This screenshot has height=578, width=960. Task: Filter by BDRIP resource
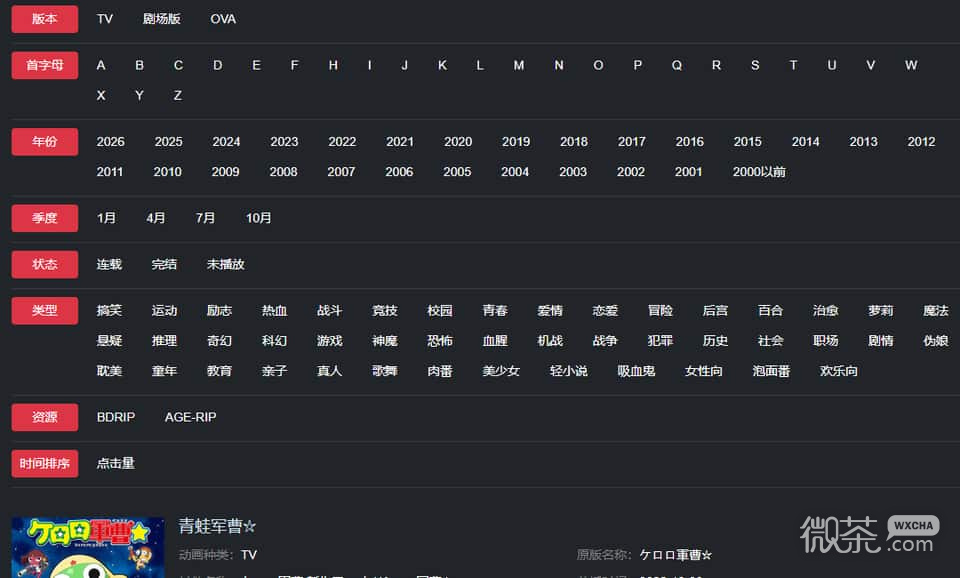pyautogui.click(x=116, y=417)
